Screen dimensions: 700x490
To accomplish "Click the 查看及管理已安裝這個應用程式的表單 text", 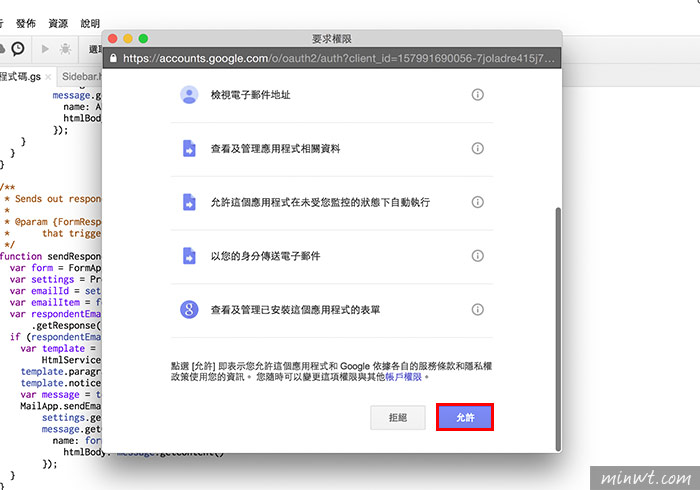I will coord(295,309).
